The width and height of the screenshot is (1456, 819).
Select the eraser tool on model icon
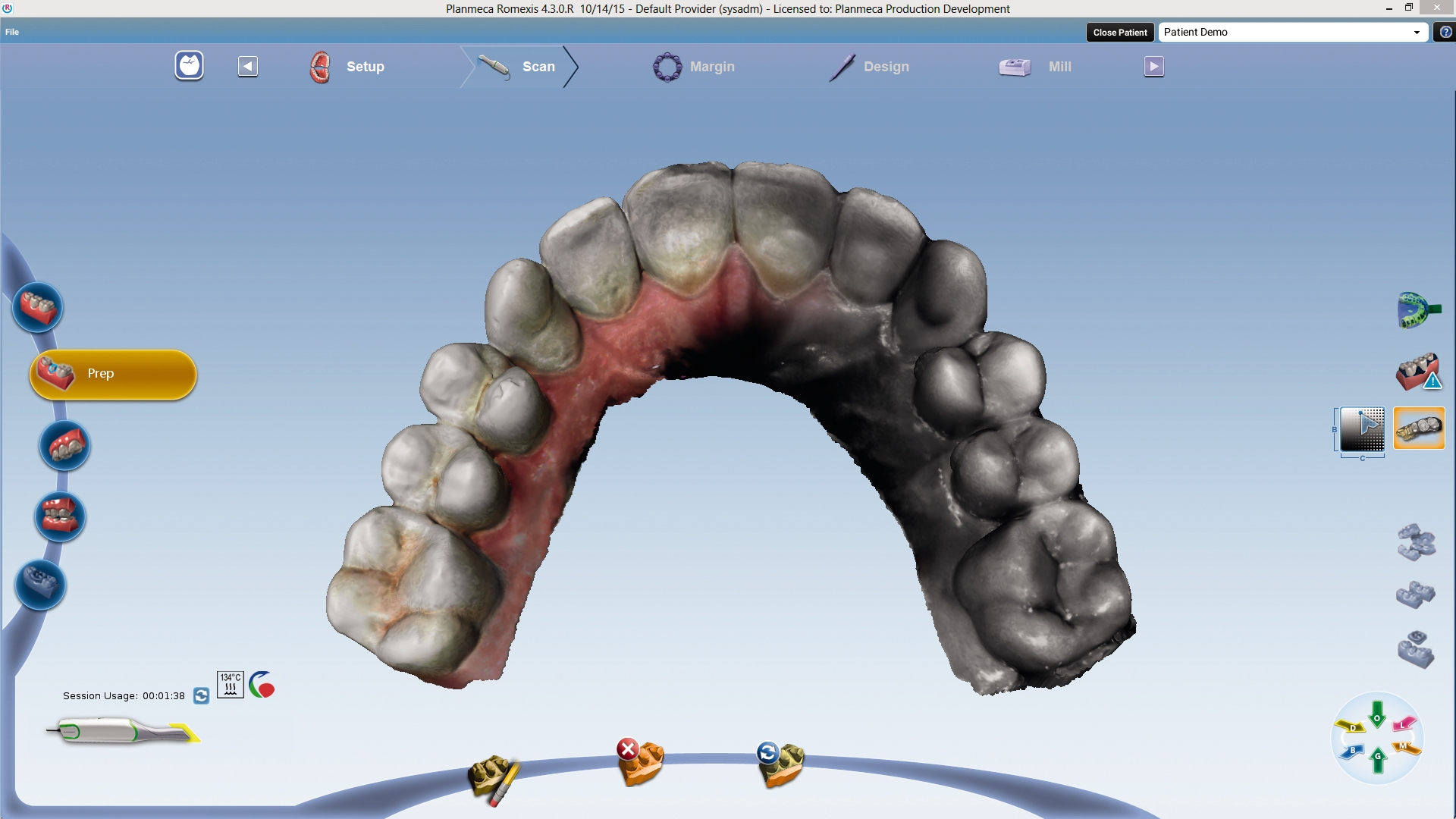pyautogui.click(x=494, y=780)
